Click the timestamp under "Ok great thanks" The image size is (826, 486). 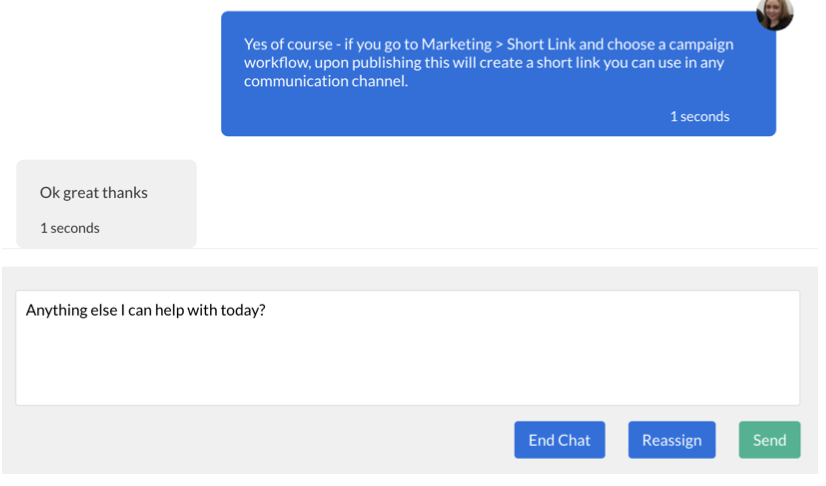(x=70, y=228)
